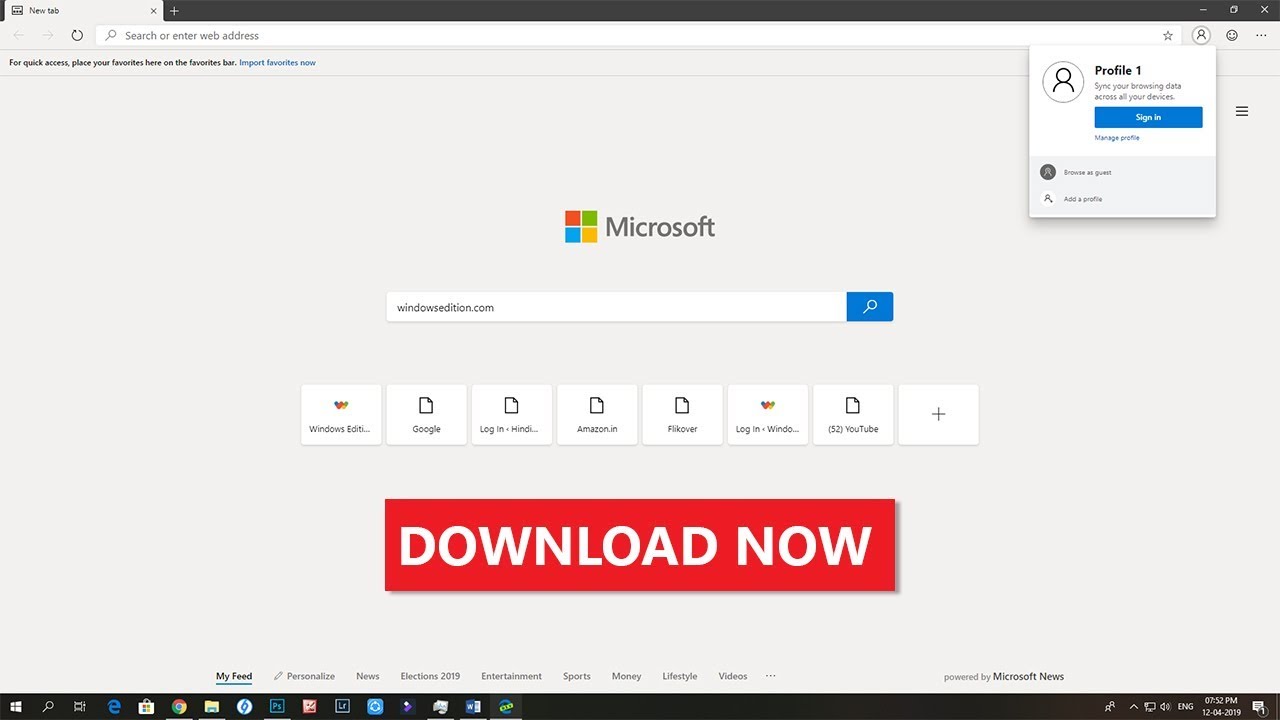Click the profile avatar icon in the toolbar
Screen dimensions: 1280x720
[1201, 35]
